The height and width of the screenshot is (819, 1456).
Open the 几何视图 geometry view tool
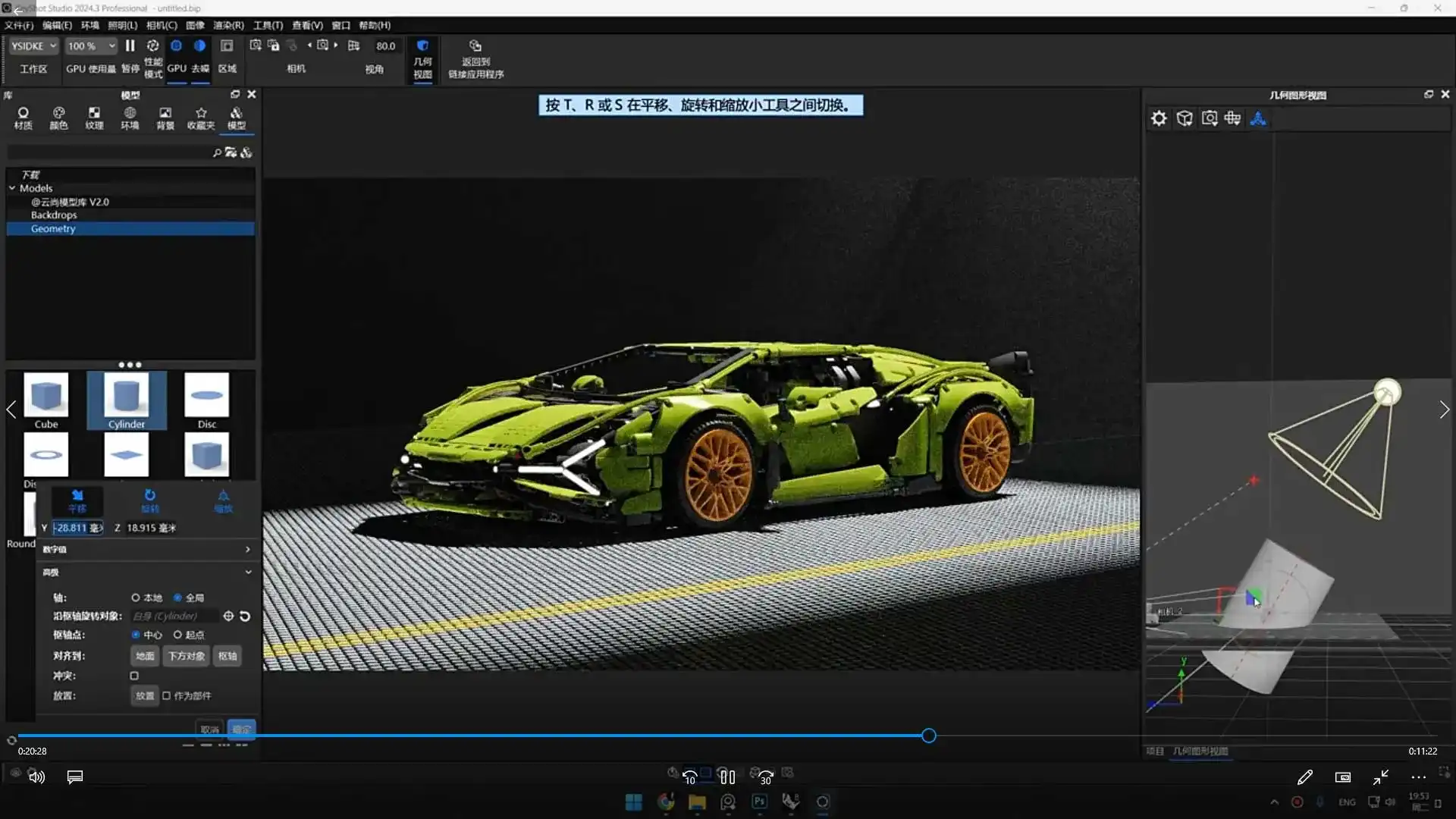[x=422, y=47]
